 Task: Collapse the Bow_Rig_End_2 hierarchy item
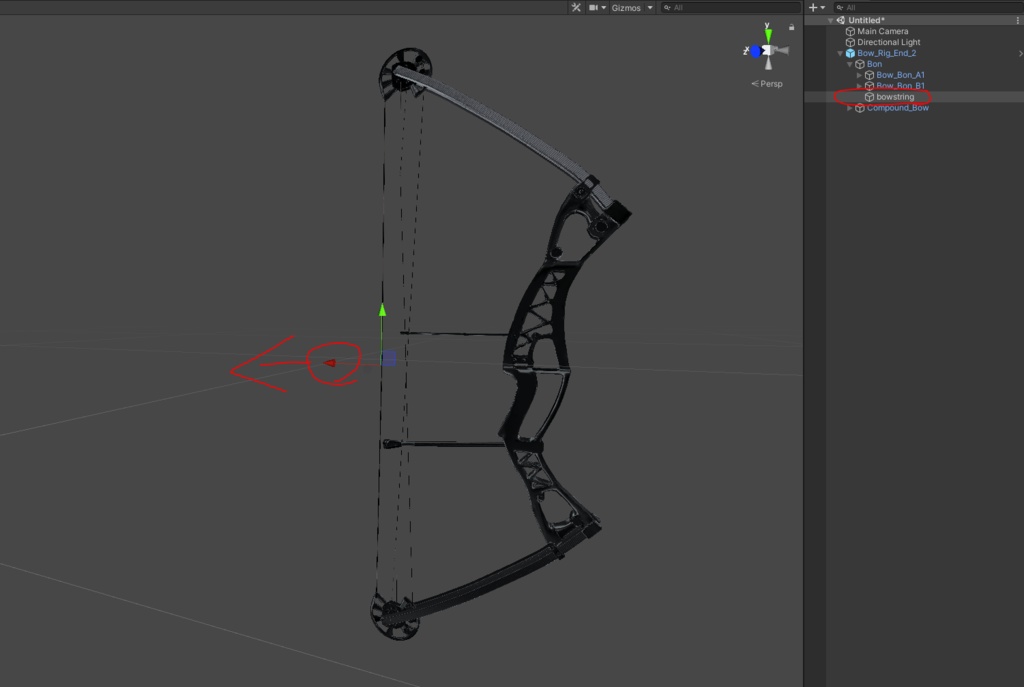coord(839,53)
